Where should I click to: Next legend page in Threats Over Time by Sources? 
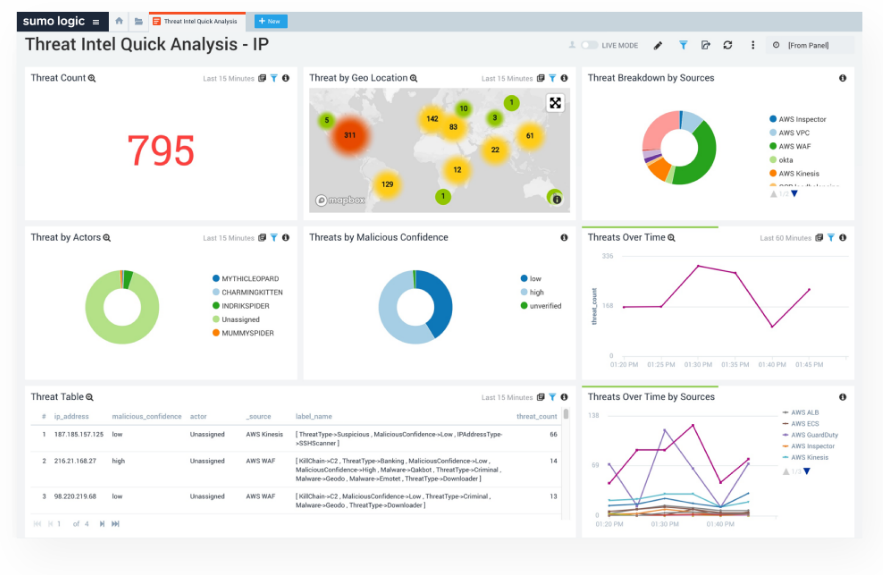point(806,471)
